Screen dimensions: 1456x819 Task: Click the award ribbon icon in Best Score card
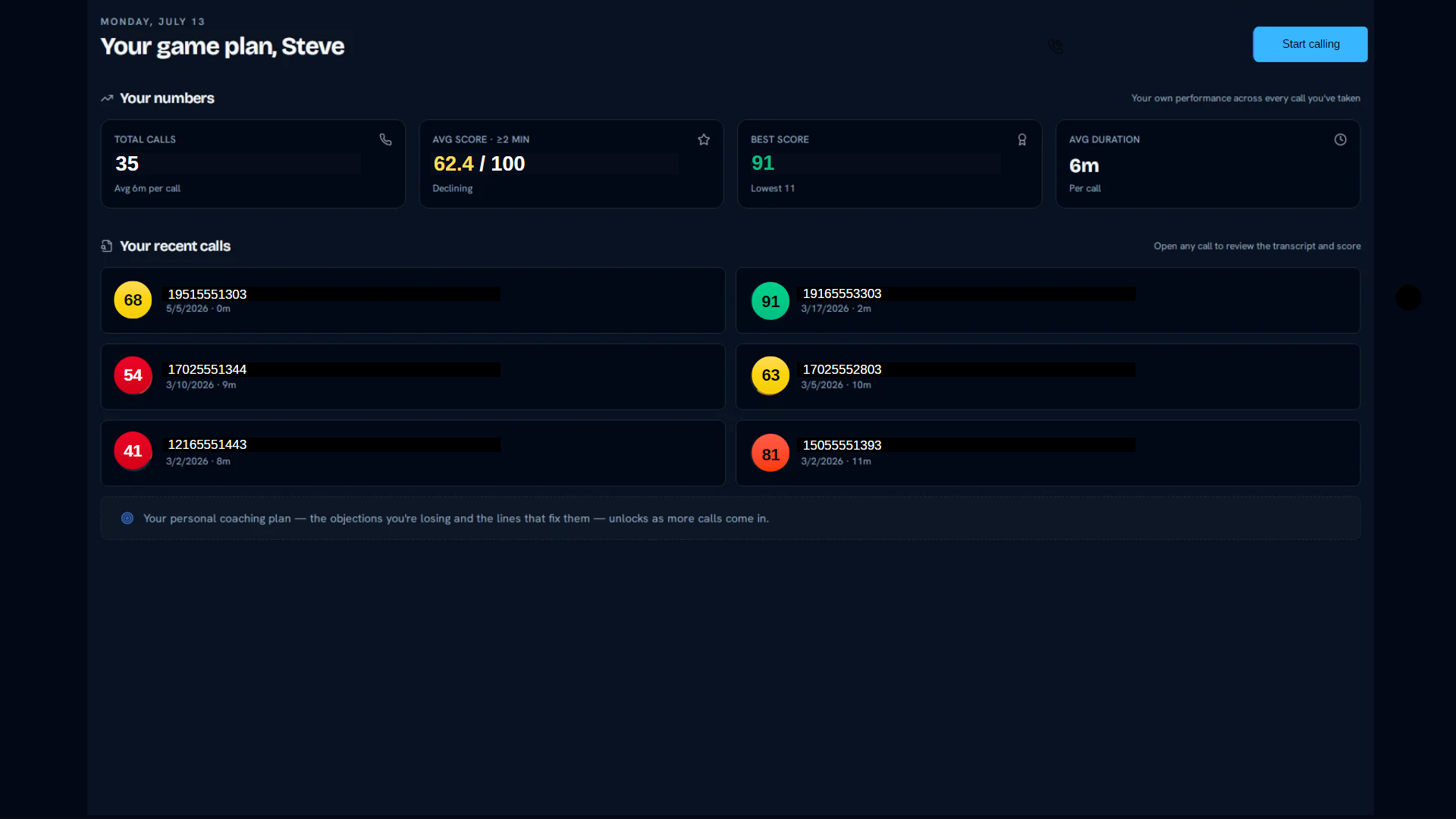[1022, 140]
